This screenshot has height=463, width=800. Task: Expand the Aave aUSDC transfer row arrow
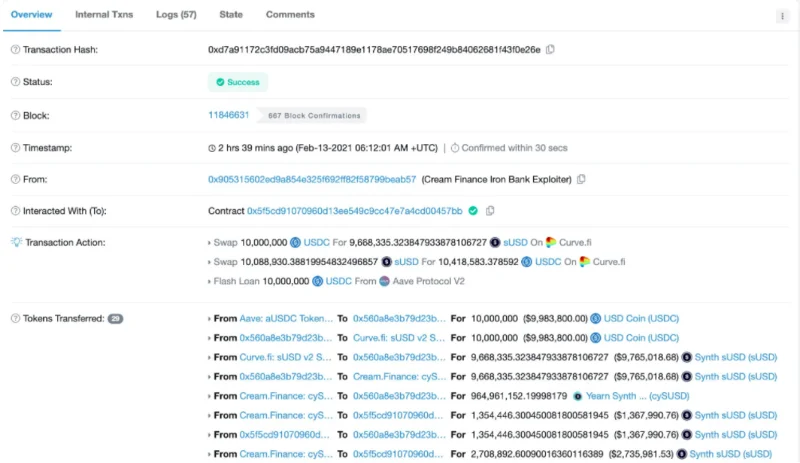coord(209,319)
